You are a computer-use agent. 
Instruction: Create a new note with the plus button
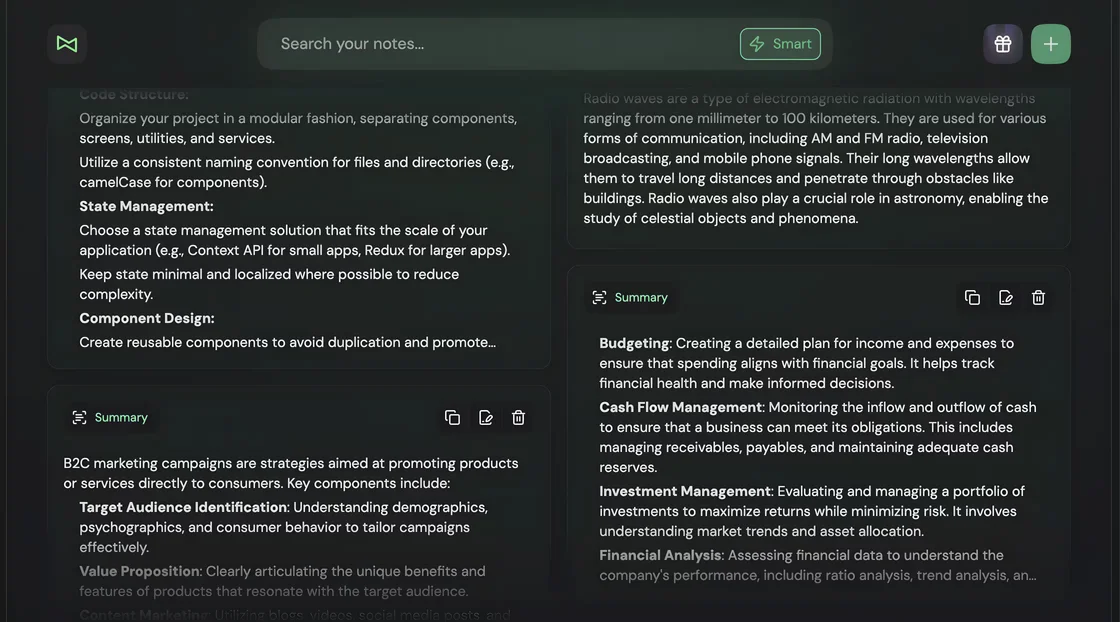[1050, 43]
